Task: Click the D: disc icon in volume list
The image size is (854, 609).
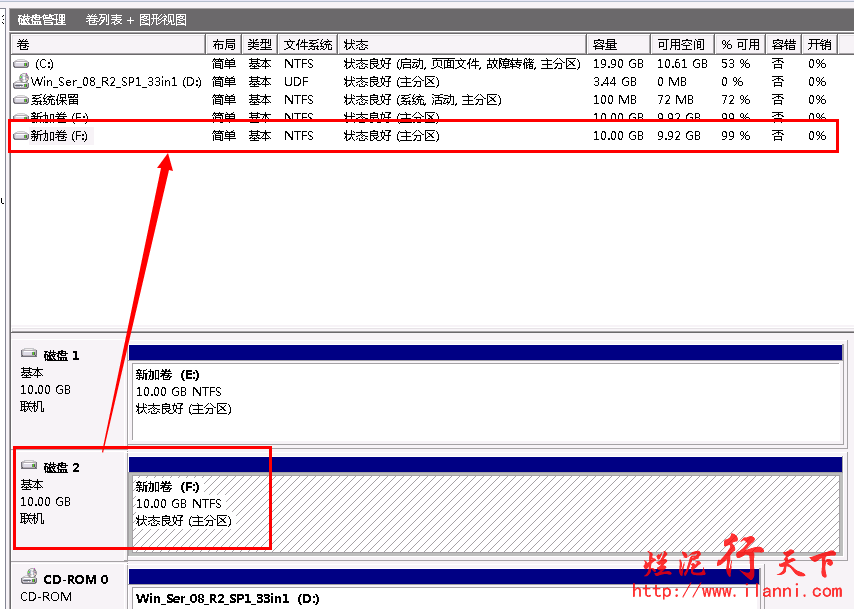Action: click(21, 82)
